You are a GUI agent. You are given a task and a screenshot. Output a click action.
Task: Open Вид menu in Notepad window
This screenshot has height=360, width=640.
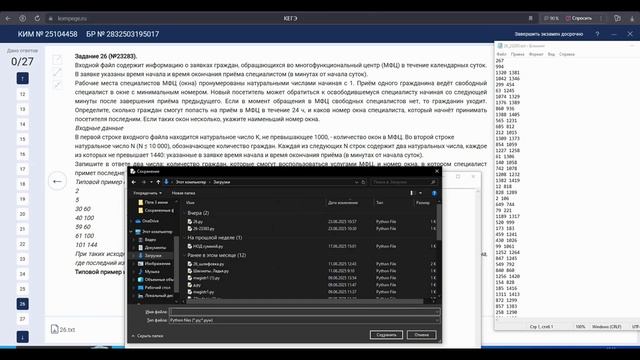coord(551,54)
